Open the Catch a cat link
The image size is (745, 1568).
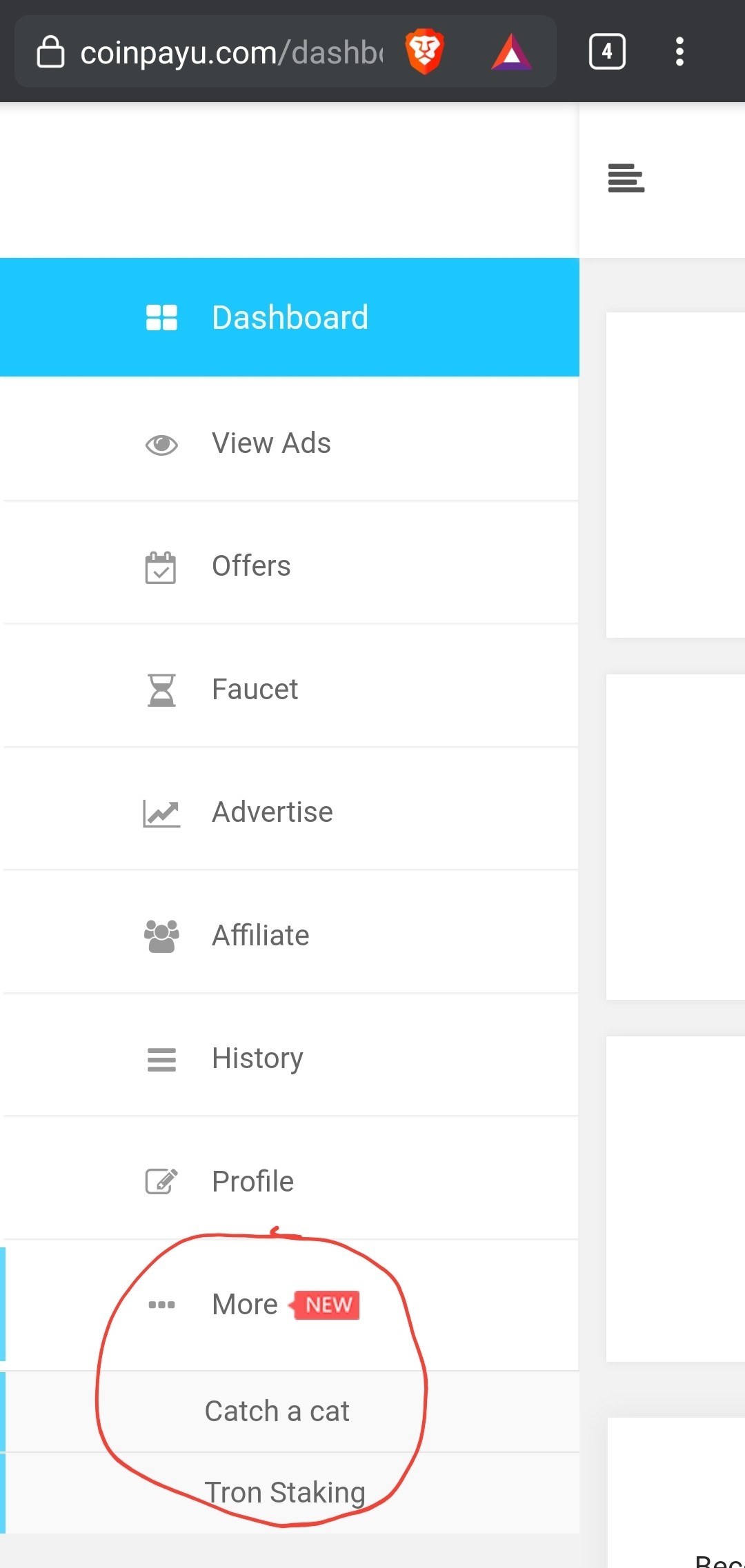[x=277, y=1411]
